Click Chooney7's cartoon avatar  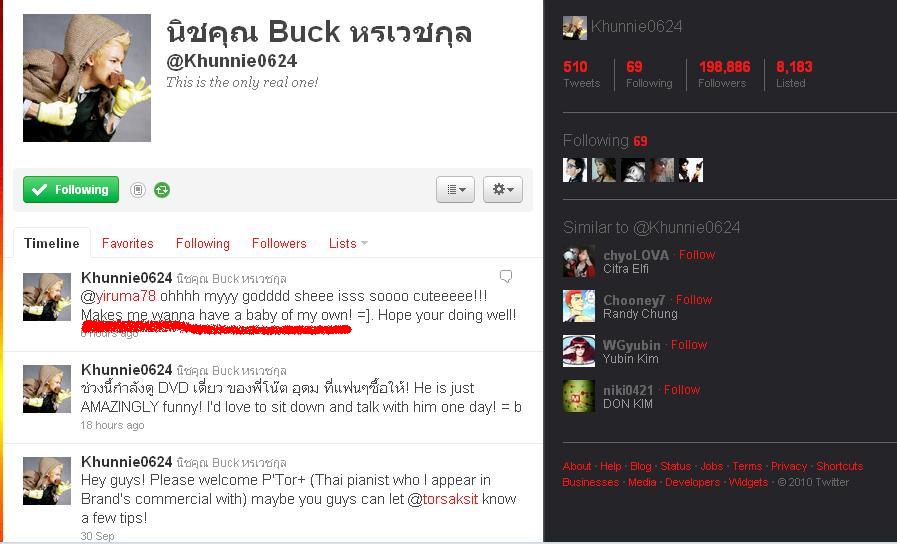click(x=579, y=306)
